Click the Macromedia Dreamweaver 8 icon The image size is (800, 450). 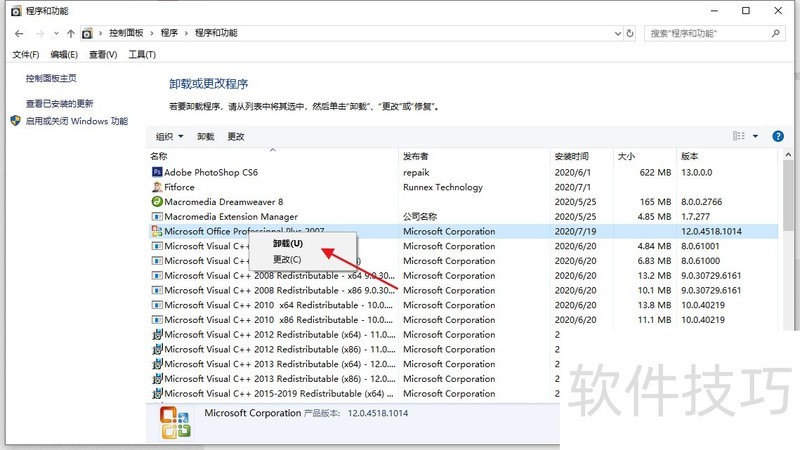click(157, 202)
